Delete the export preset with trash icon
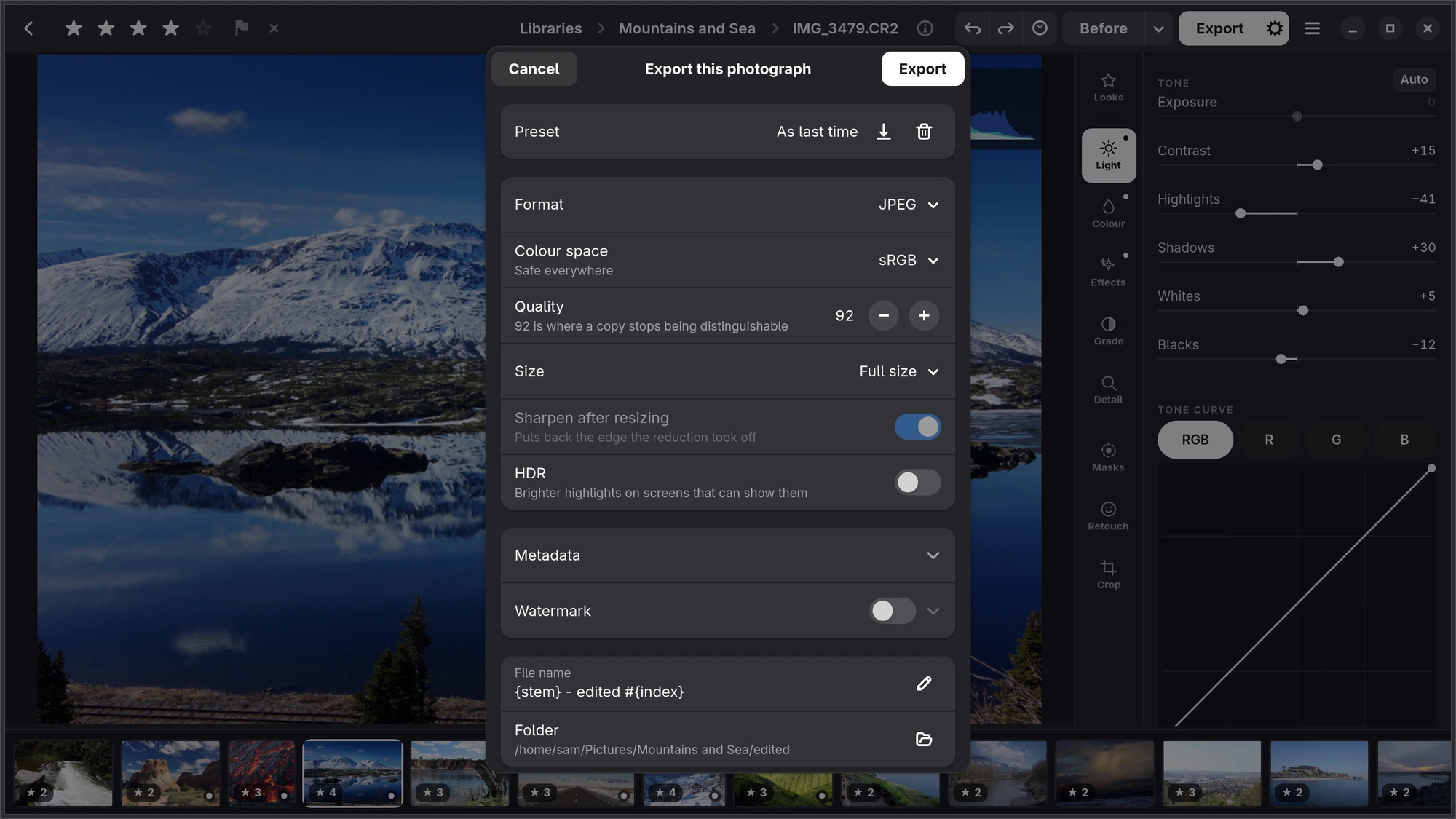This screenshot has width=1456, height=819. (x=924, y=132)
